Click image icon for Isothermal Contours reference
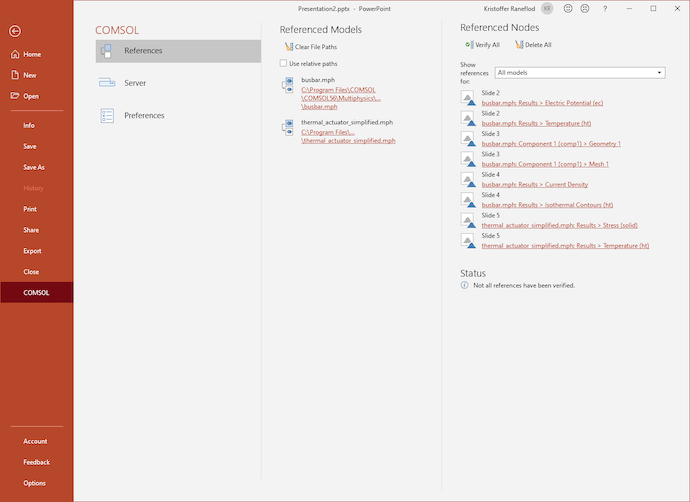The width and height of the screenshot is (690, 502). (468, 200)
